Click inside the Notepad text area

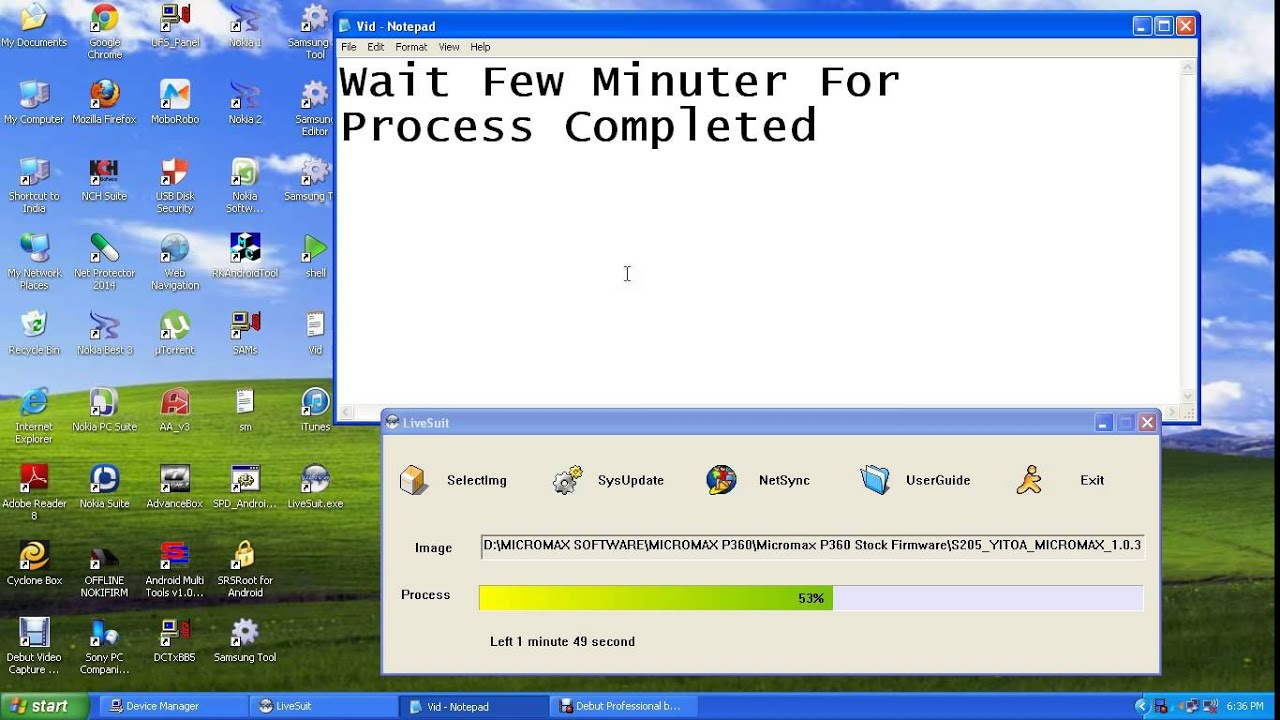click(758, 231)
